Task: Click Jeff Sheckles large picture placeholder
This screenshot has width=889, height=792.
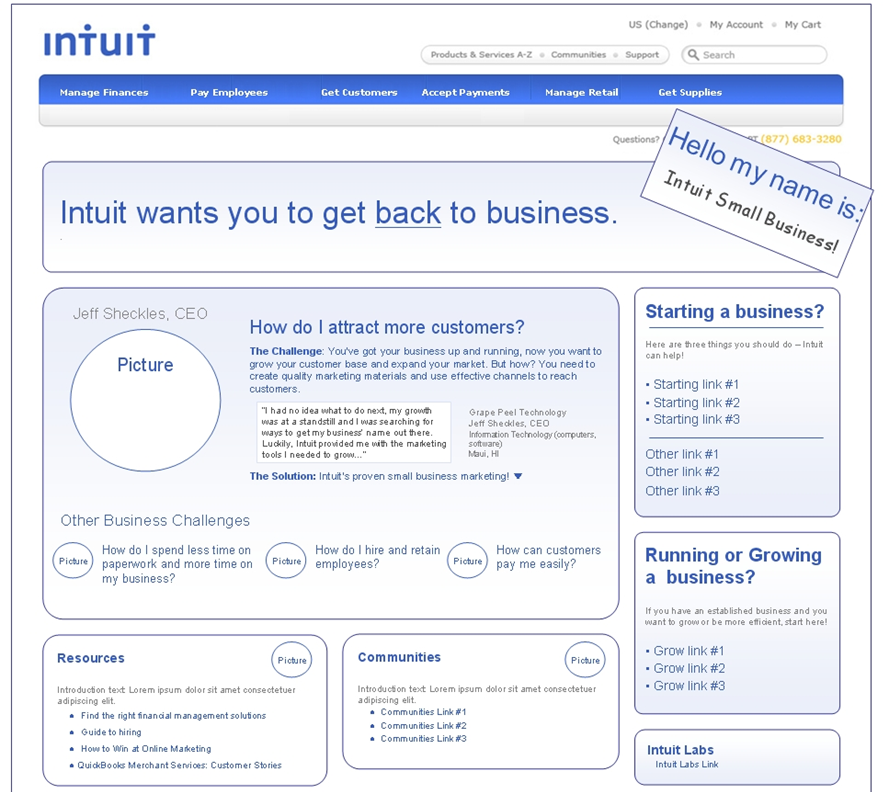Action: pyautogui.click(x=145, y=400)
